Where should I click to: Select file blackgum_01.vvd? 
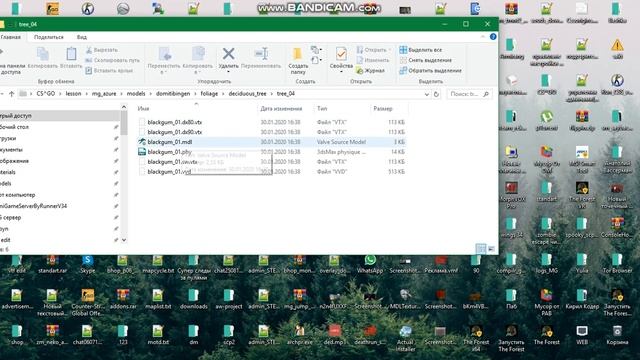[169, 172]
